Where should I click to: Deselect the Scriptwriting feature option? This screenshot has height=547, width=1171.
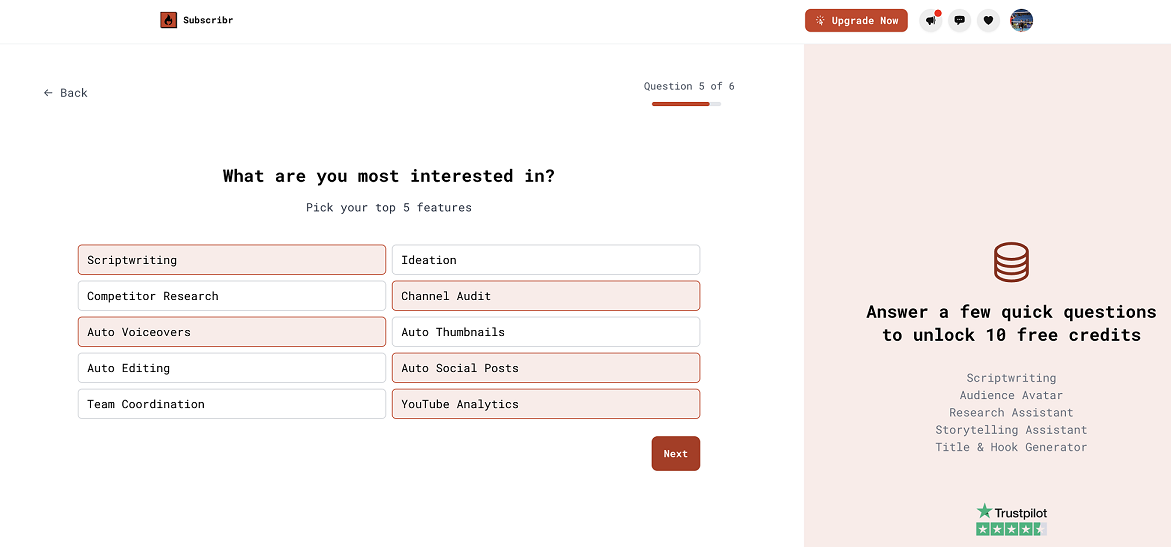click(x=232, y=260)
